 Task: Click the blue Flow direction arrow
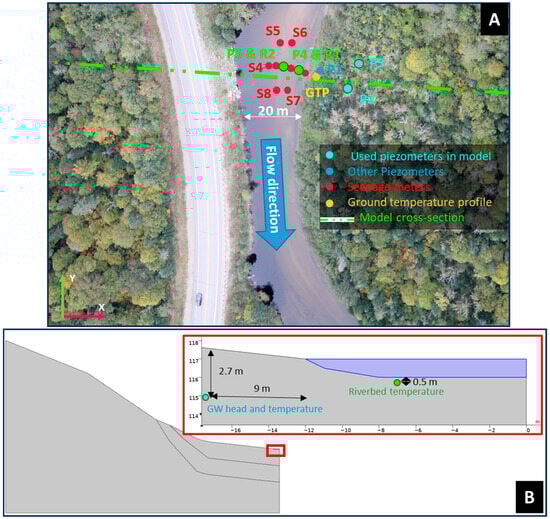point(275,194)
